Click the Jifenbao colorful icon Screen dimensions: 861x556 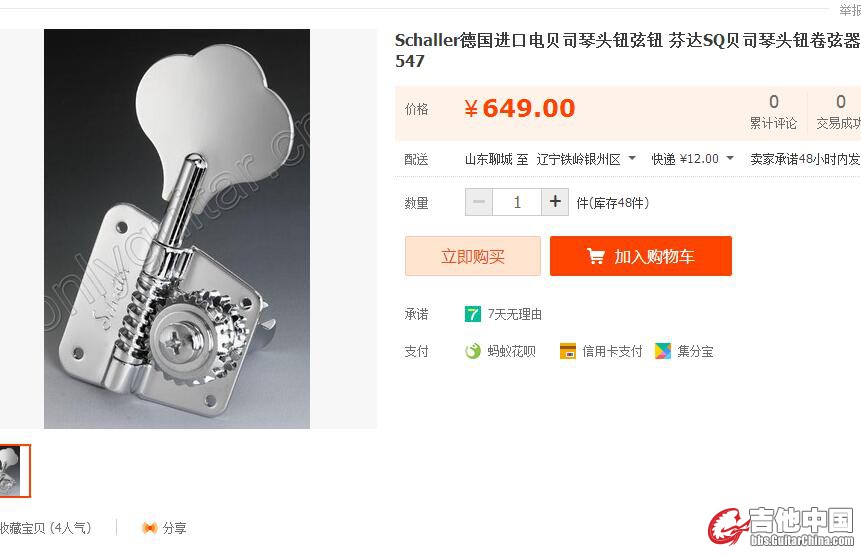663,351
